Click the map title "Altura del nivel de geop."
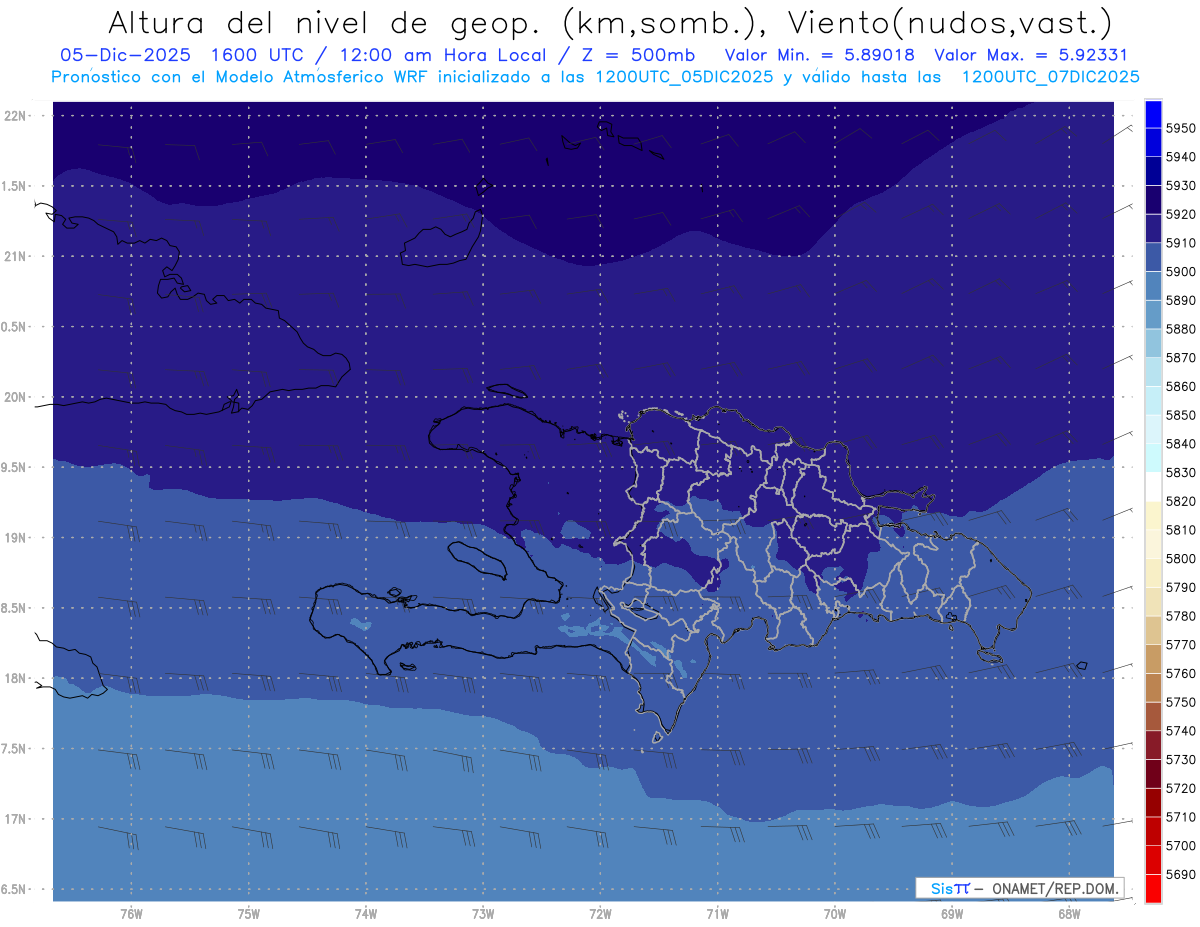Screen dimensions: 1200x927 pos(324,22)
